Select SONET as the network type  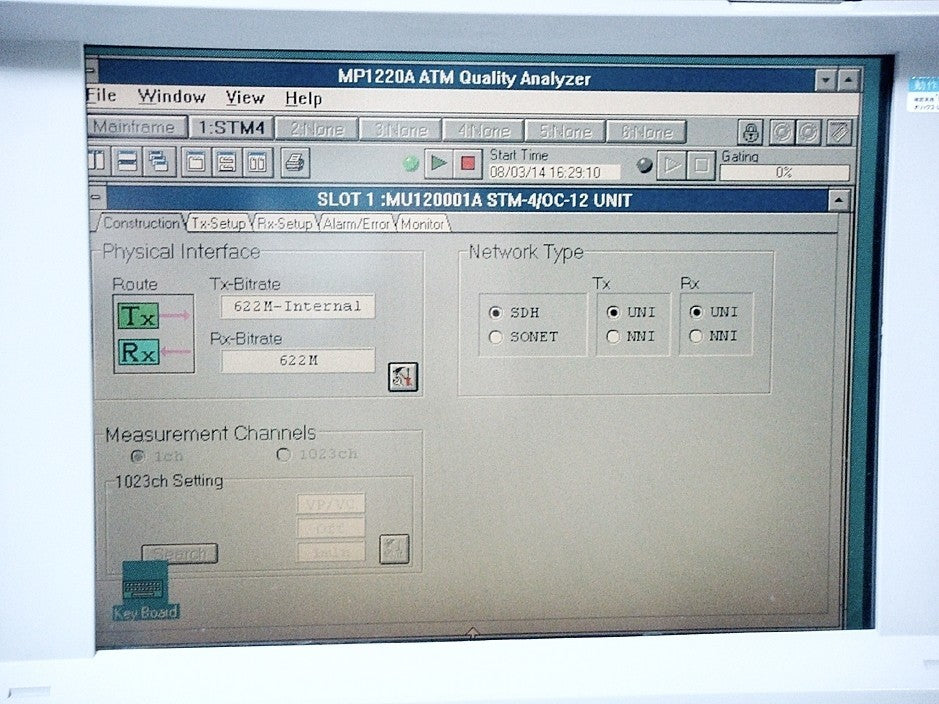click(494, 335)
